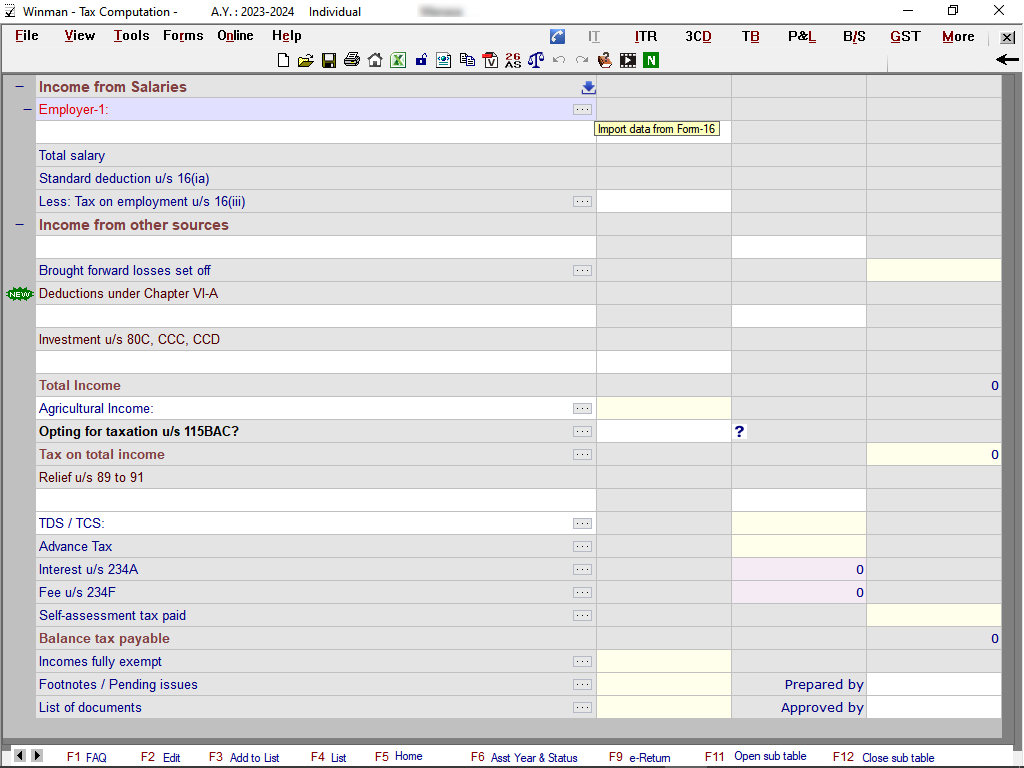Click the Prepared by input field

point(933,685)
